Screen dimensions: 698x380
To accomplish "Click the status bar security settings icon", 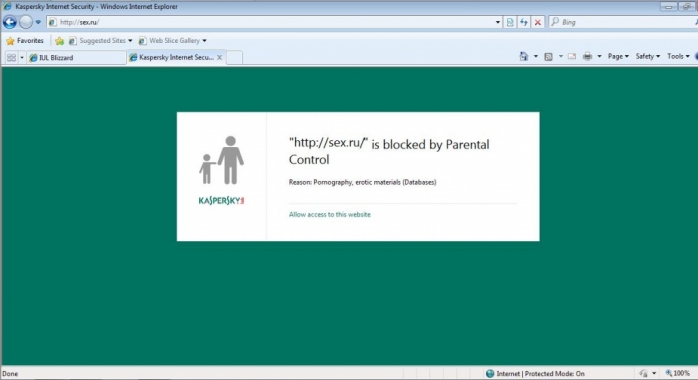I will [x=644, y=374].
